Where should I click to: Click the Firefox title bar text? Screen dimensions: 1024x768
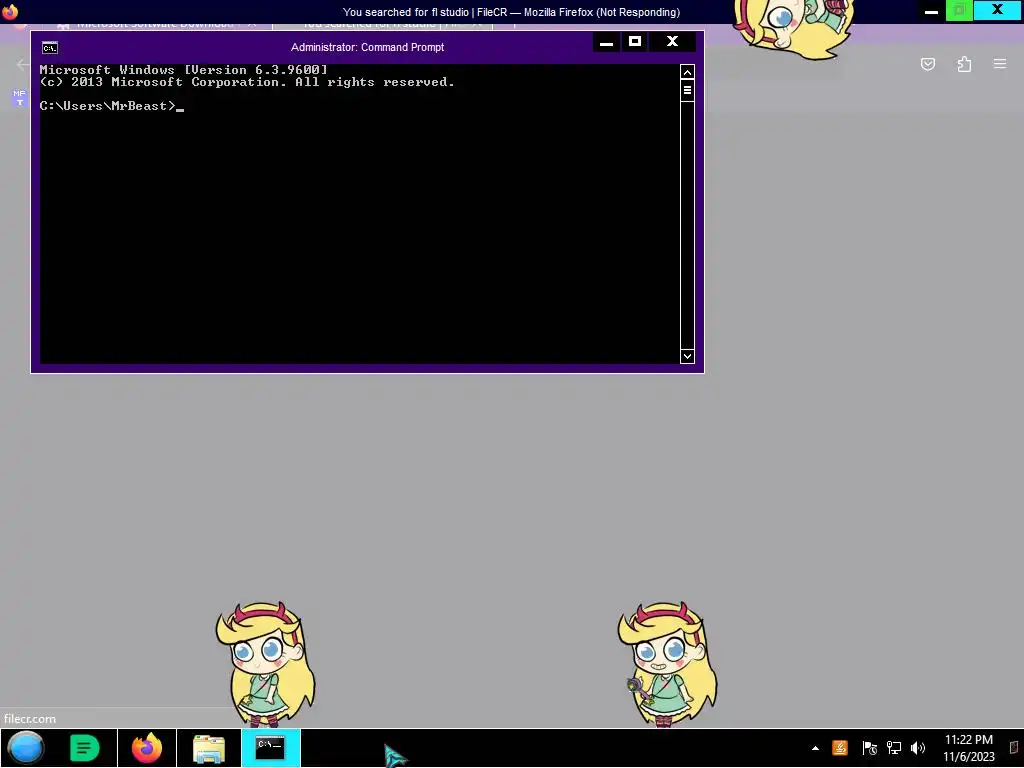click(511, 12)
